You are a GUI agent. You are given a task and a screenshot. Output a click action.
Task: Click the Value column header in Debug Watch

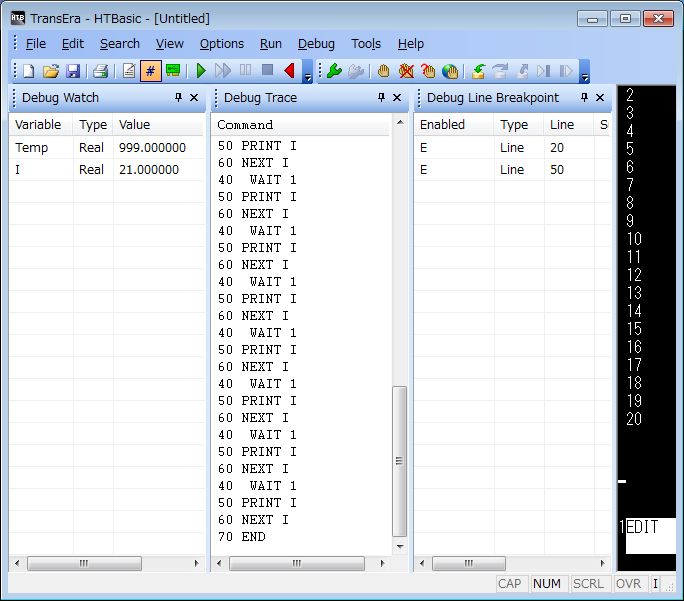159,125
